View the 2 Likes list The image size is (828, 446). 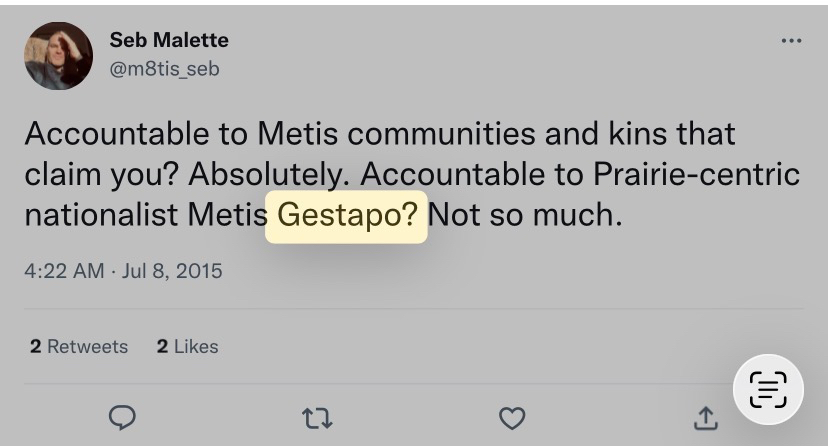coord(187,347)
